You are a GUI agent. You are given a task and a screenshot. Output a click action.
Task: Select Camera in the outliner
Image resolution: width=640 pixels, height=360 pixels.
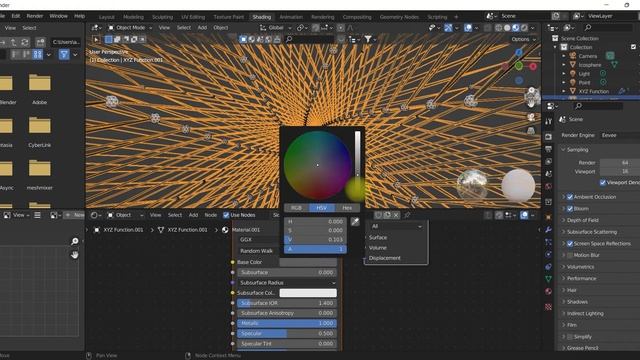(588, 56)
